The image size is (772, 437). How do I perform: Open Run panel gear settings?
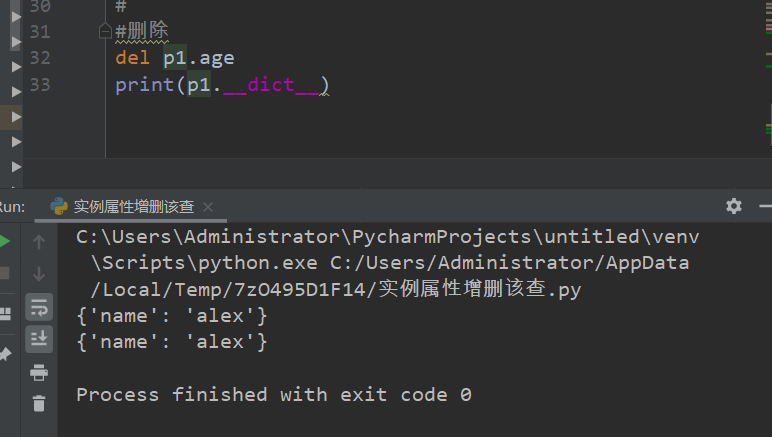(x=734, y=206)
